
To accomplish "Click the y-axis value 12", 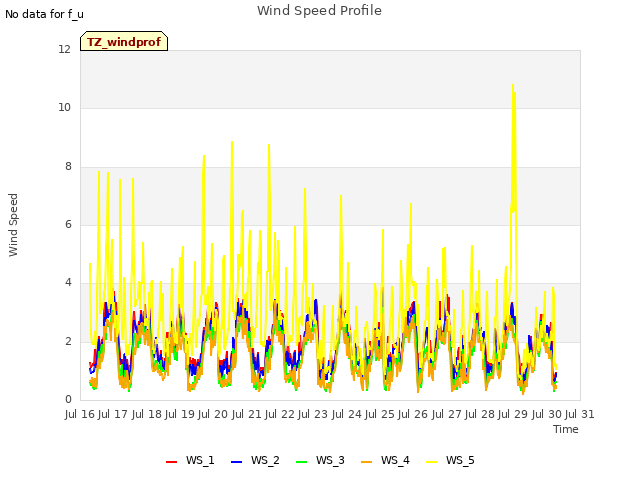I will (x=64, y=50).
